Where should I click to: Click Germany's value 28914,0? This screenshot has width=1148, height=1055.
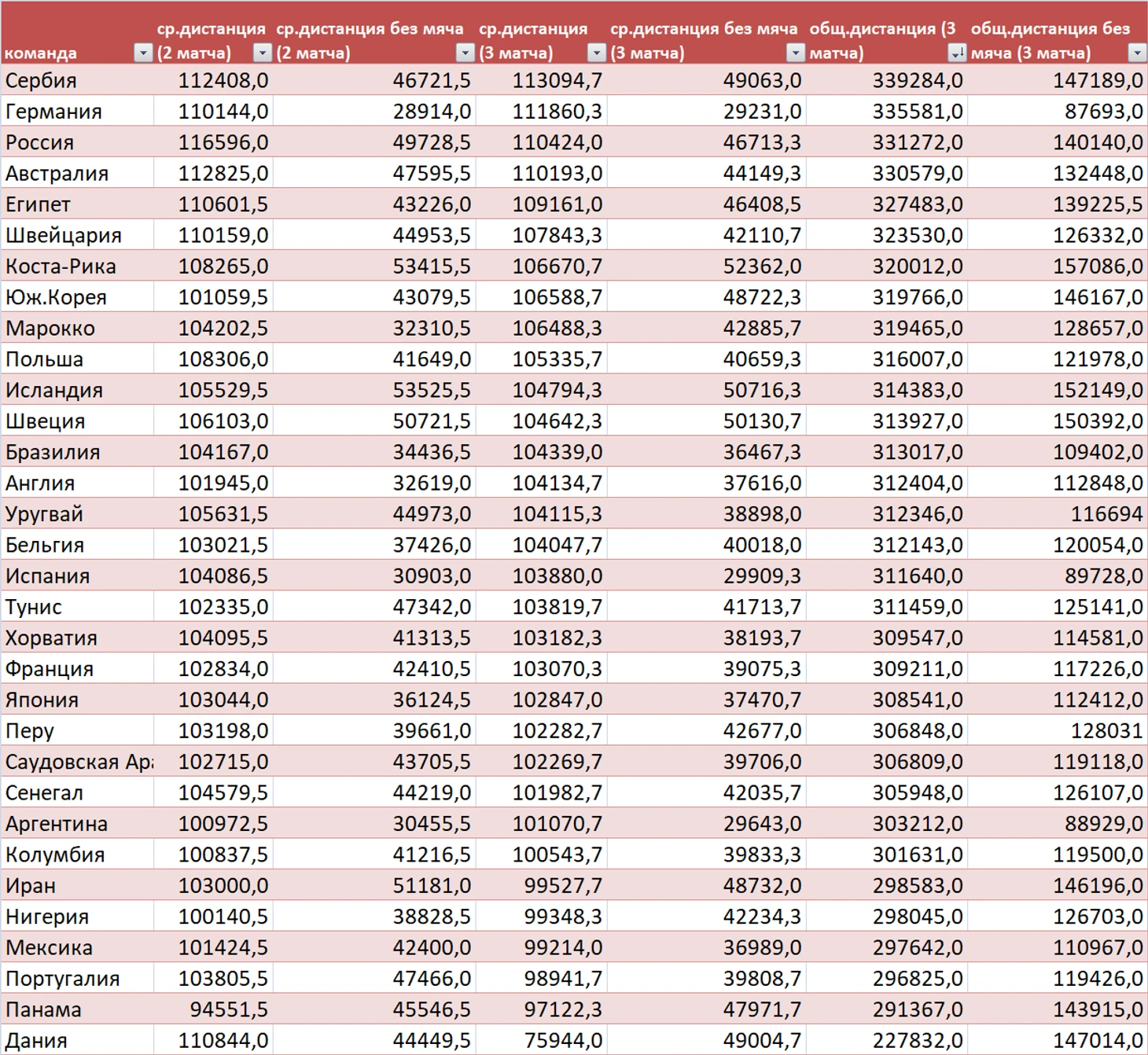point(432,111)
